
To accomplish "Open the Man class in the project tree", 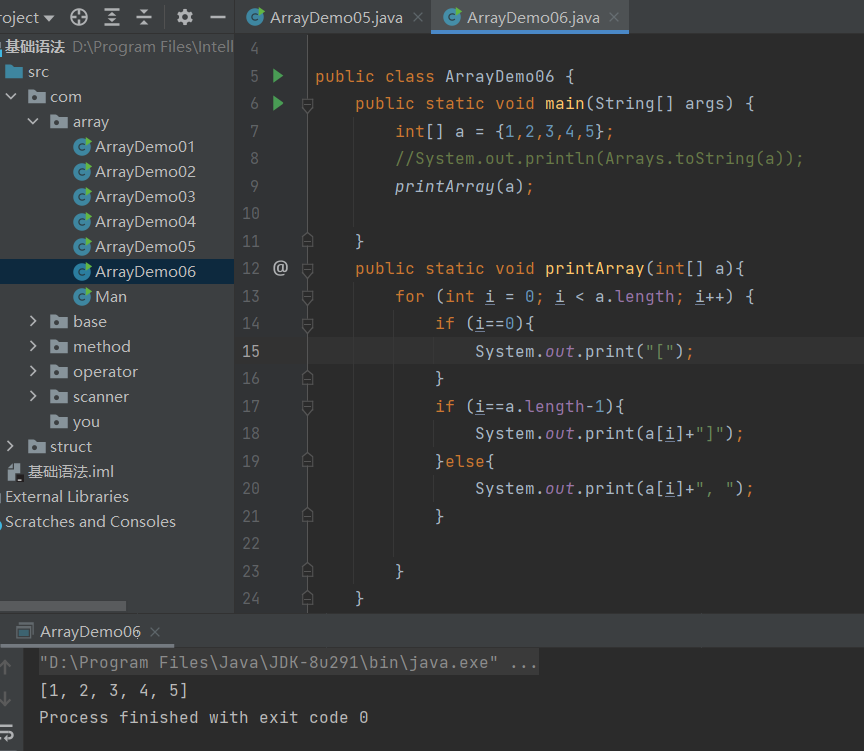I will point(110,297).
